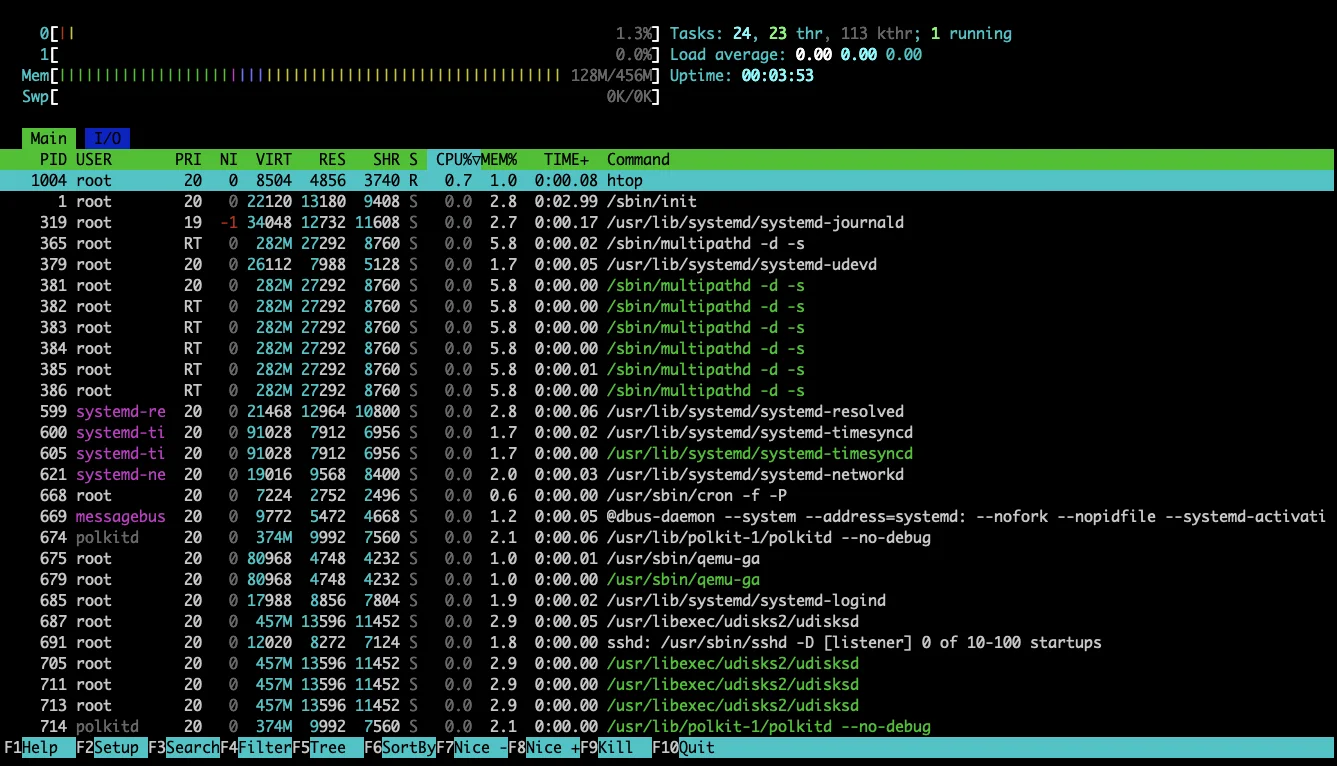Image resolution: width=1337 pixels, height=766 pixels.
Task: Select polkitd thread PID 714
Action: (x=668, y=727)
